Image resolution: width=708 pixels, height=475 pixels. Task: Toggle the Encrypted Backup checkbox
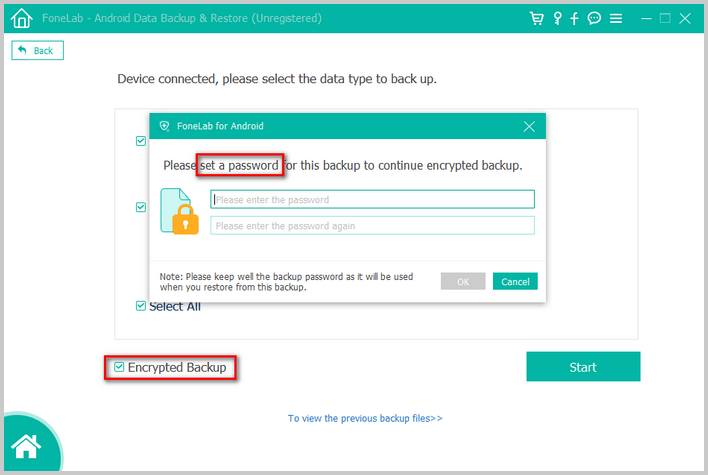(x=119, y=367)
